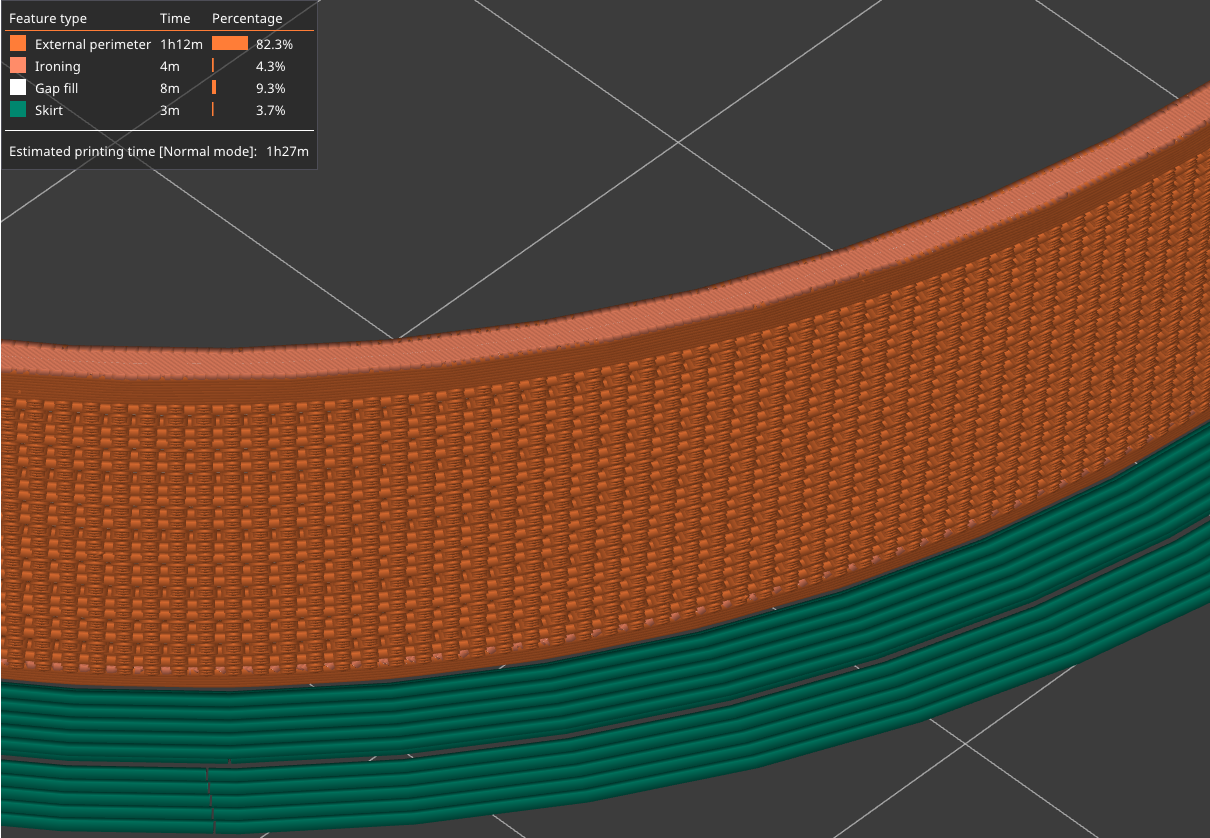This screenshot has height=838, width=1210.
Task: Toggle Ironing feature label in legend
Action: (57, 66)
